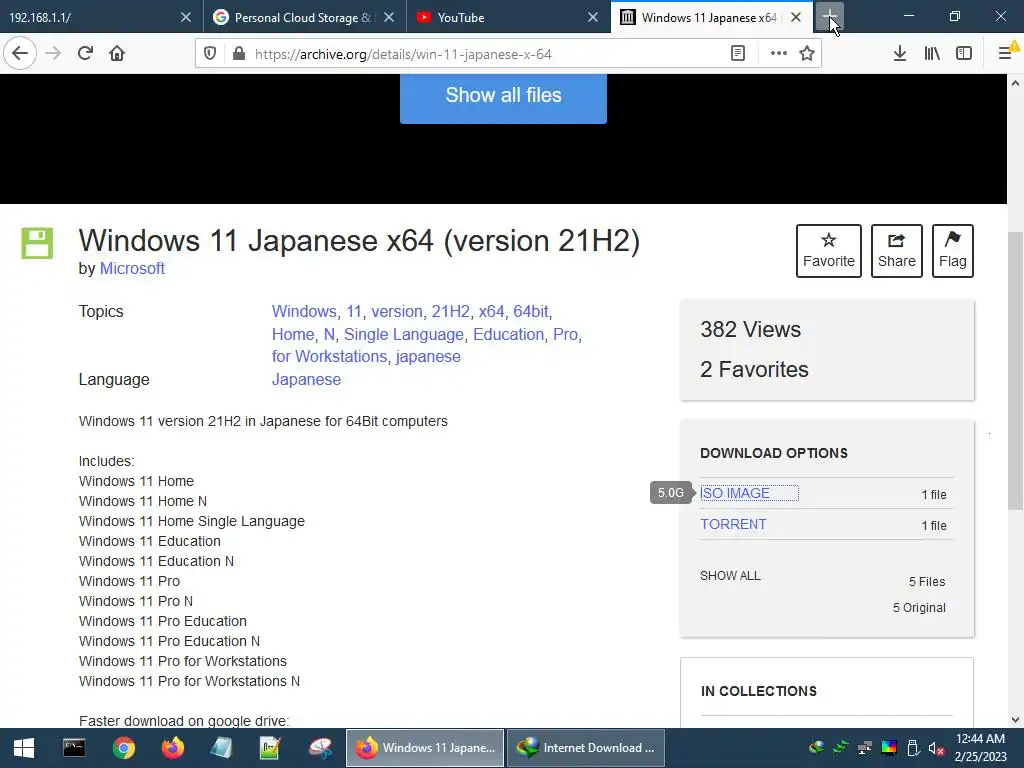Switch to Internet Download Manager window
This screenshot has height=768, width=1024.
pos(586,748)
